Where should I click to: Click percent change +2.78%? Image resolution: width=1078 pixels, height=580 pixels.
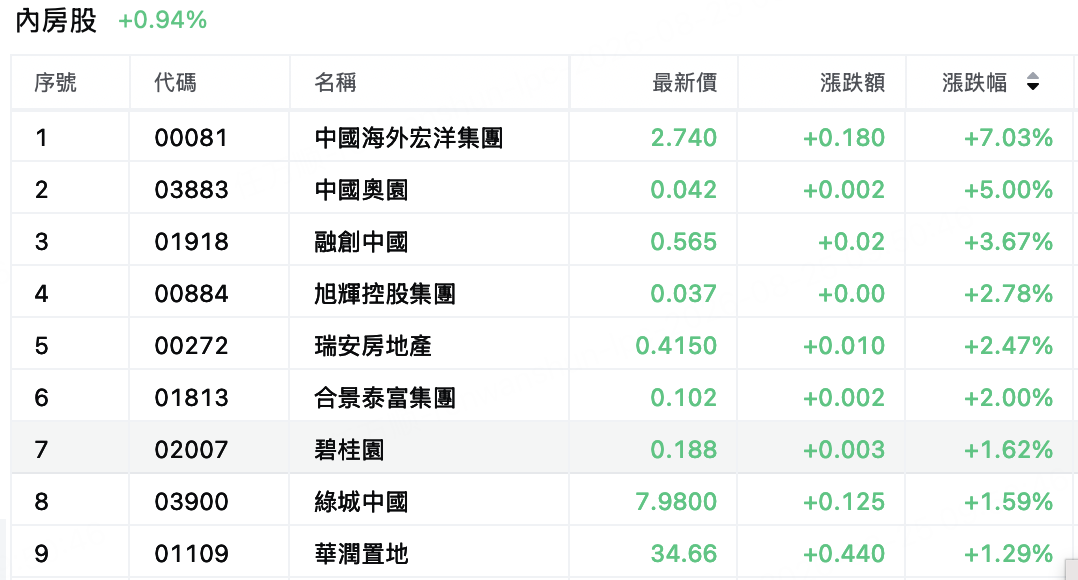[1009, 294]
